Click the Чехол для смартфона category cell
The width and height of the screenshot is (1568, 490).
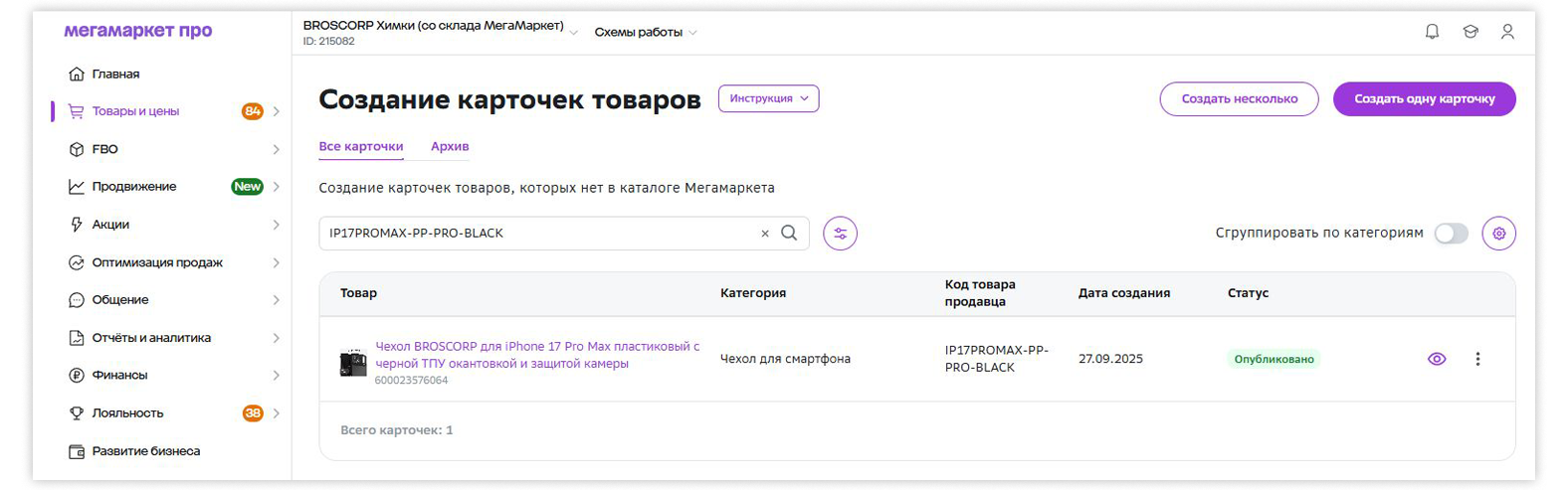pyautogui.click(x=785, y=359)
